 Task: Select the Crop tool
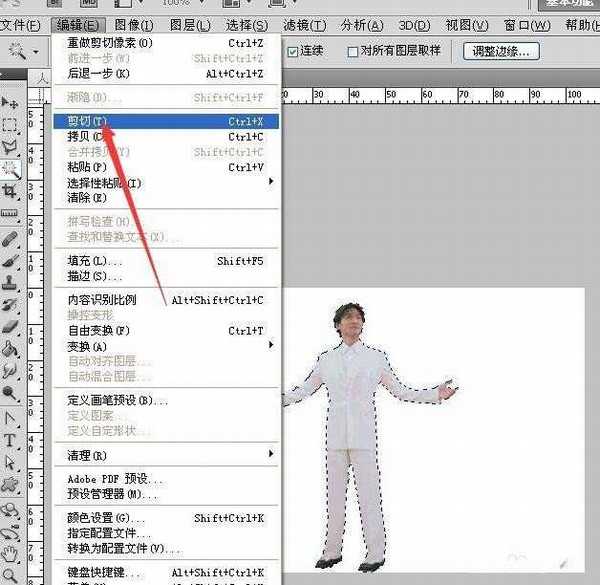coord(11,191)
